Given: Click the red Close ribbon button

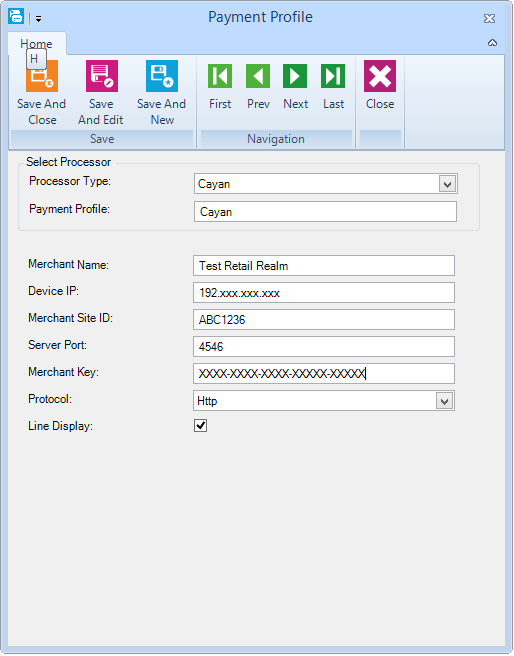Looking at the screenshot, I should 380,76.
